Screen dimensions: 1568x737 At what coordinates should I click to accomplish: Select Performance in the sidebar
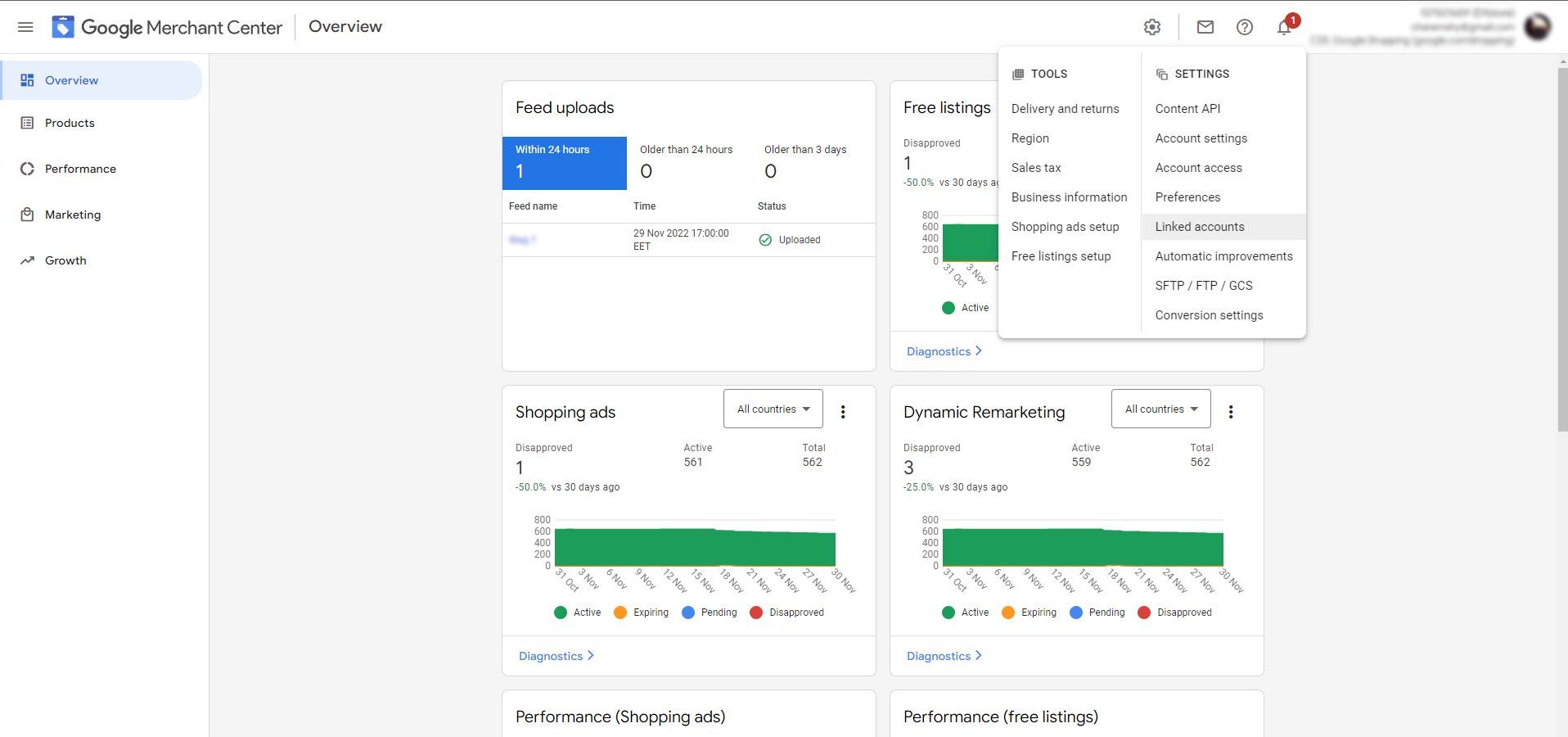pos(79,169)
